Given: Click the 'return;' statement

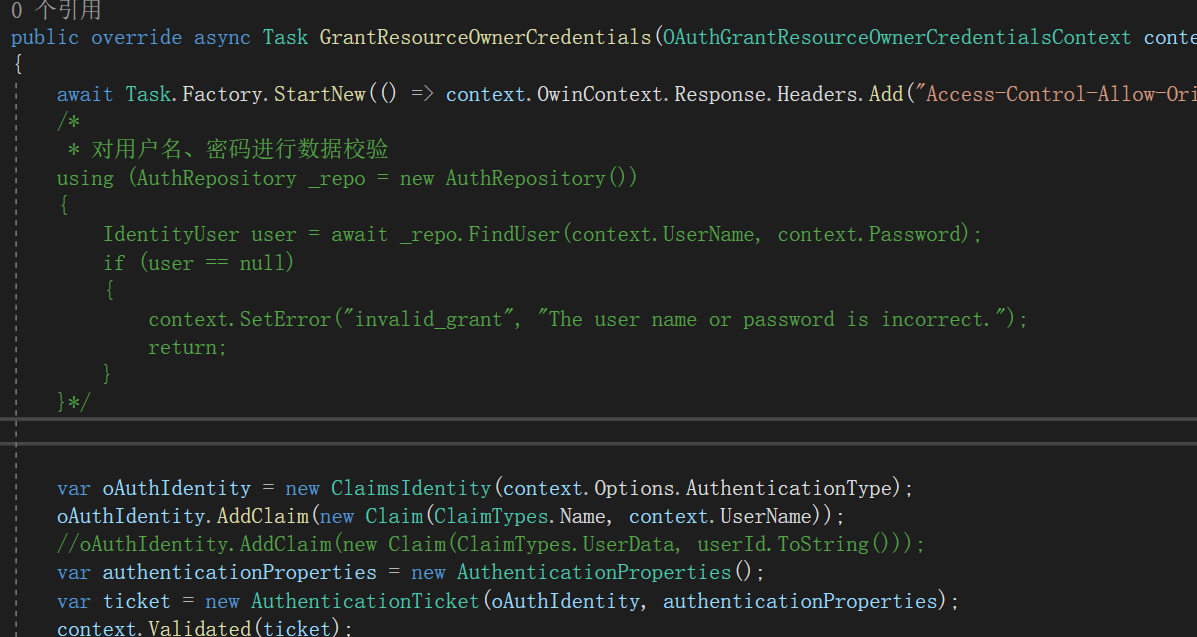Looking at the screenshot, I should pos(188,347).
